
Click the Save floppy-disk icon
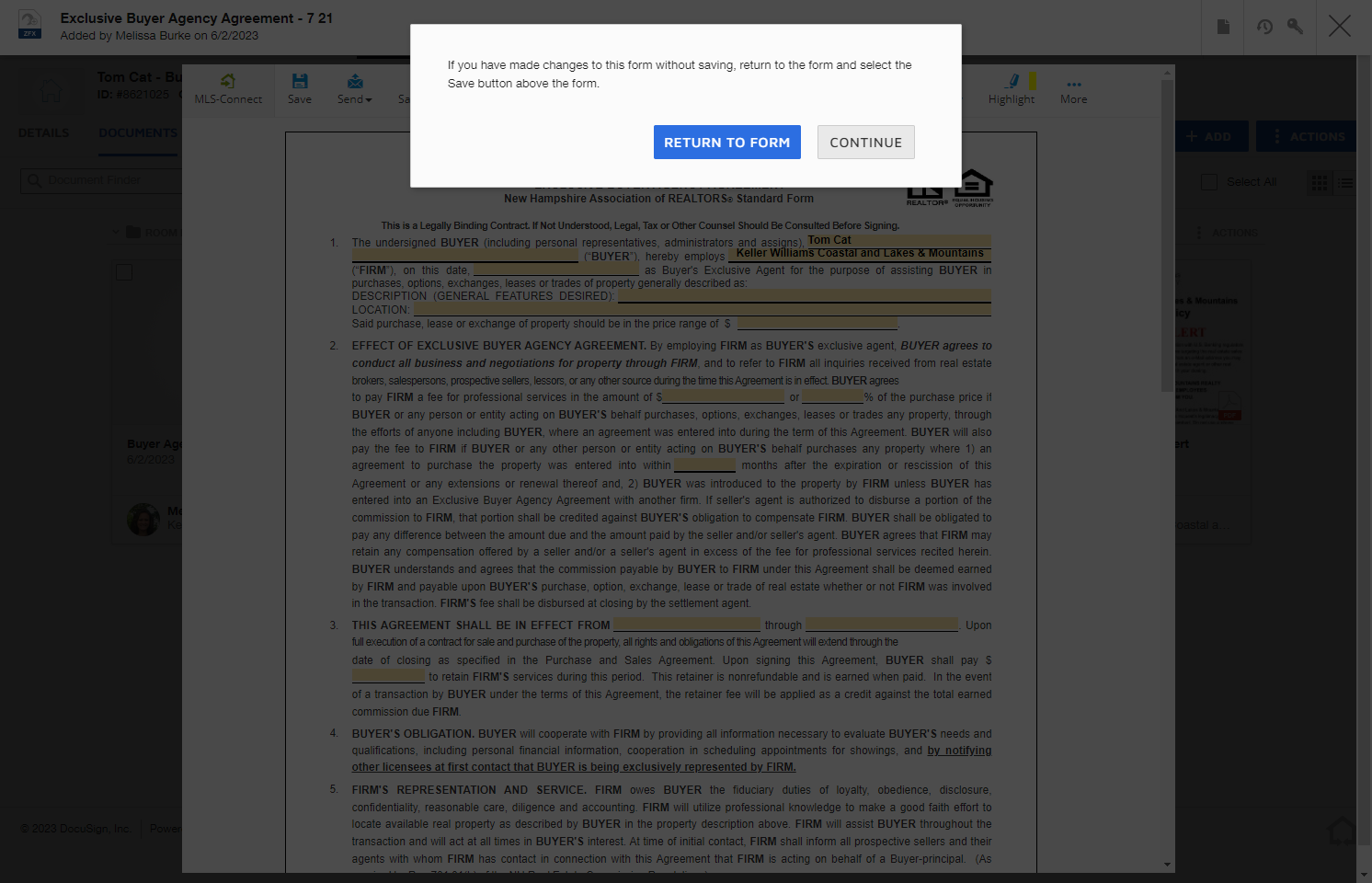click(300, 81)
